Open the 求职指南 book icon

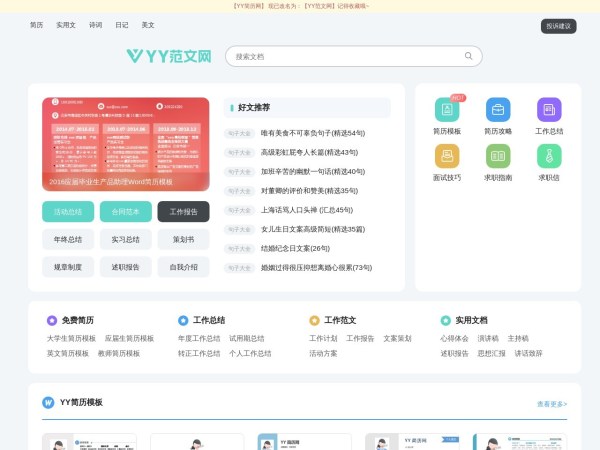click(498, 156)
